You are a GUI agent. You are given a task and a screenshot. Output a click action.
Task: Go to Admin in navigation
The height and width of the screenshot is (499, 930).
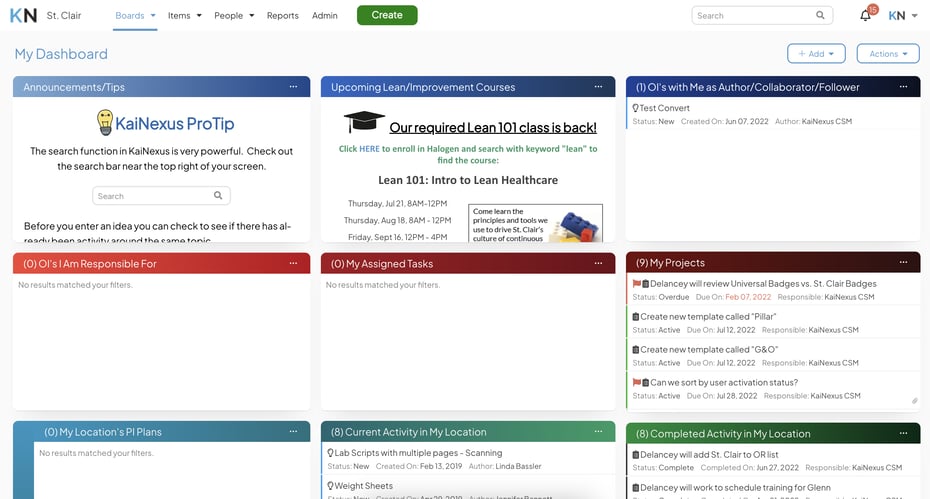324,15
